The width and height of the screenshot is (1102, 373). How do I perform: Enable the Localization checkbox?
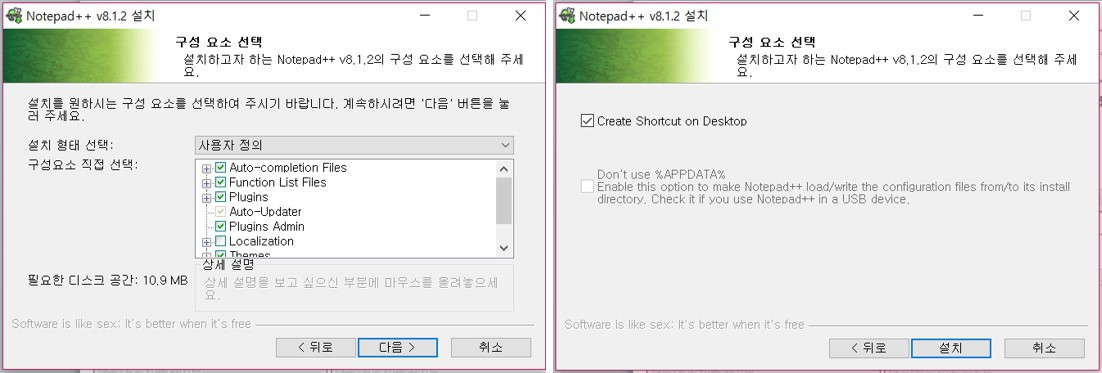[220, 241]
